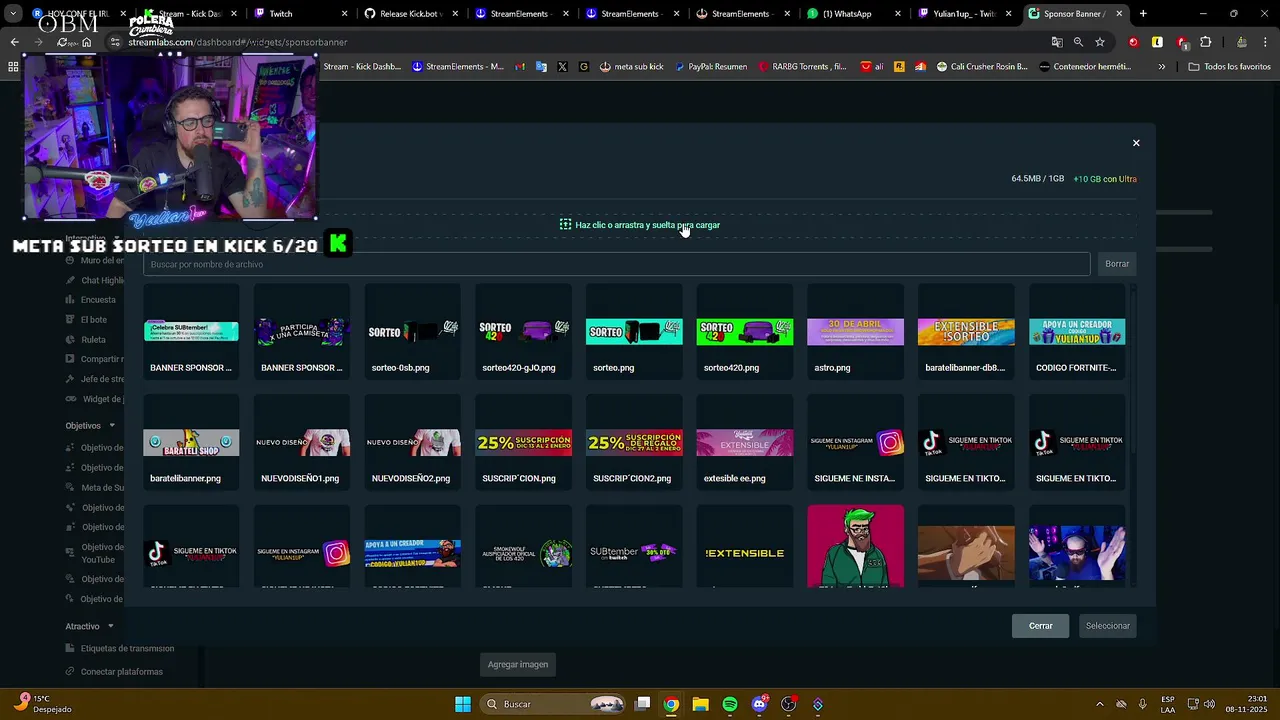Click the '+10 GB con Ultra' link
Viewport: 1280px width, 720px height.
[x=1105, y=179]
